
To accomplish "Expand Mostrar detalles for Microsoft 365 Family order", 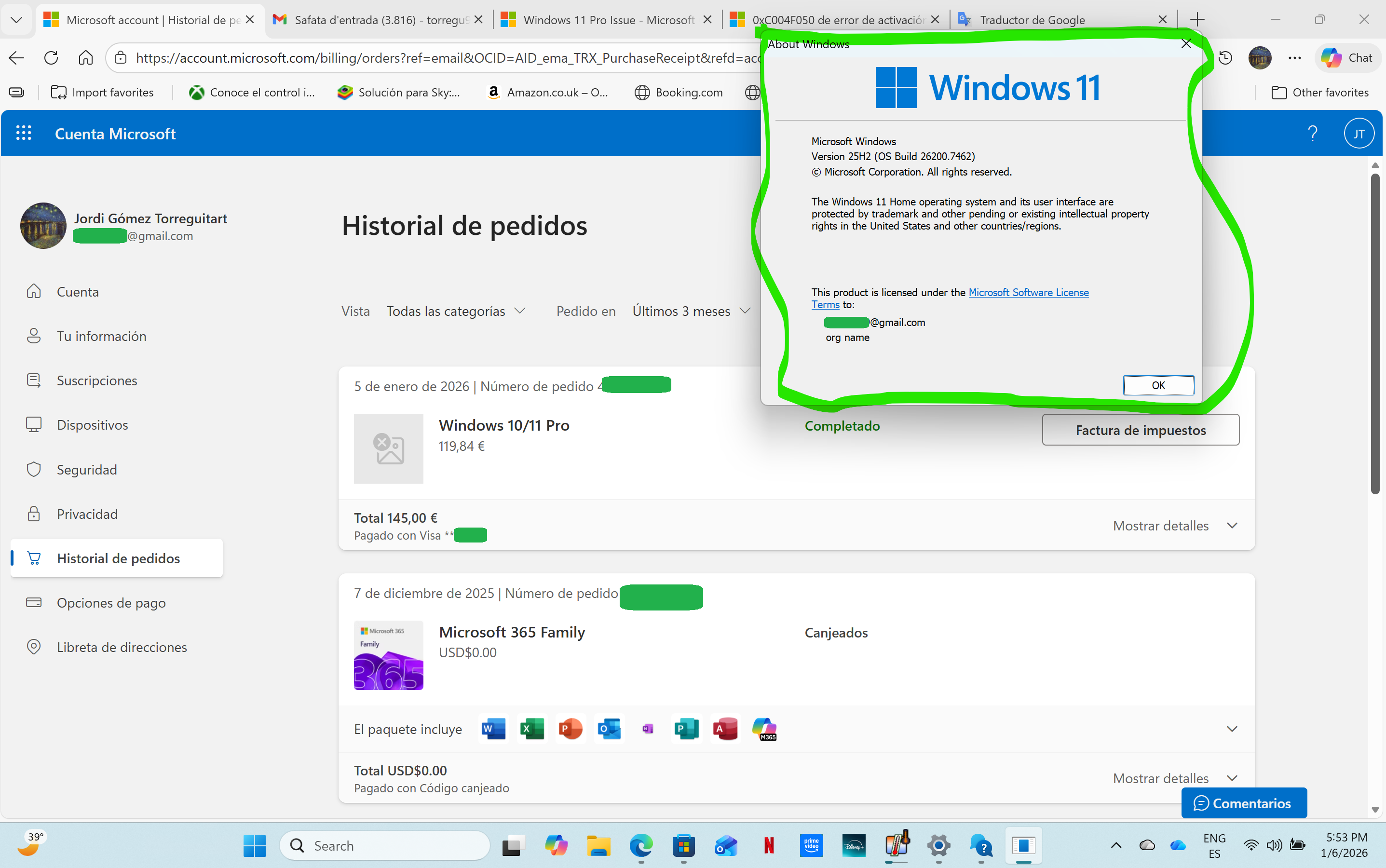I will (x=1175, y=778).
